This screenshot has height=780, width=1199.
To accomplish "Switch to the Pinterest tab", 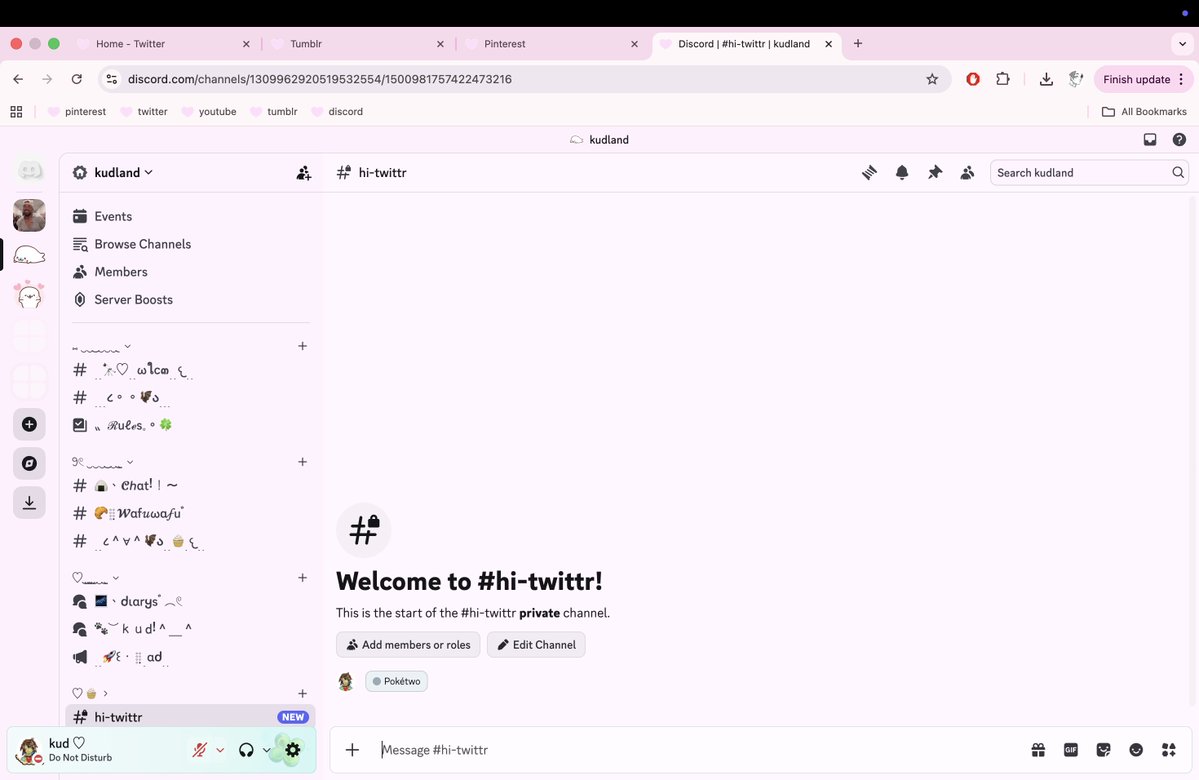I will (553, 44).
